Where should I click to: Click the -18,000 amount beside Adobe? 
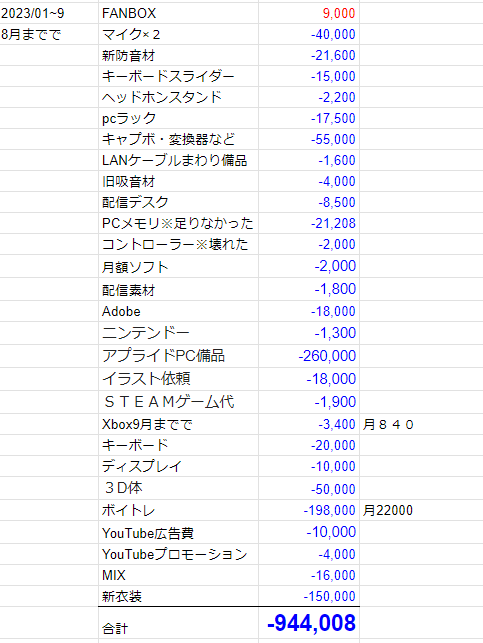point(309,311)
